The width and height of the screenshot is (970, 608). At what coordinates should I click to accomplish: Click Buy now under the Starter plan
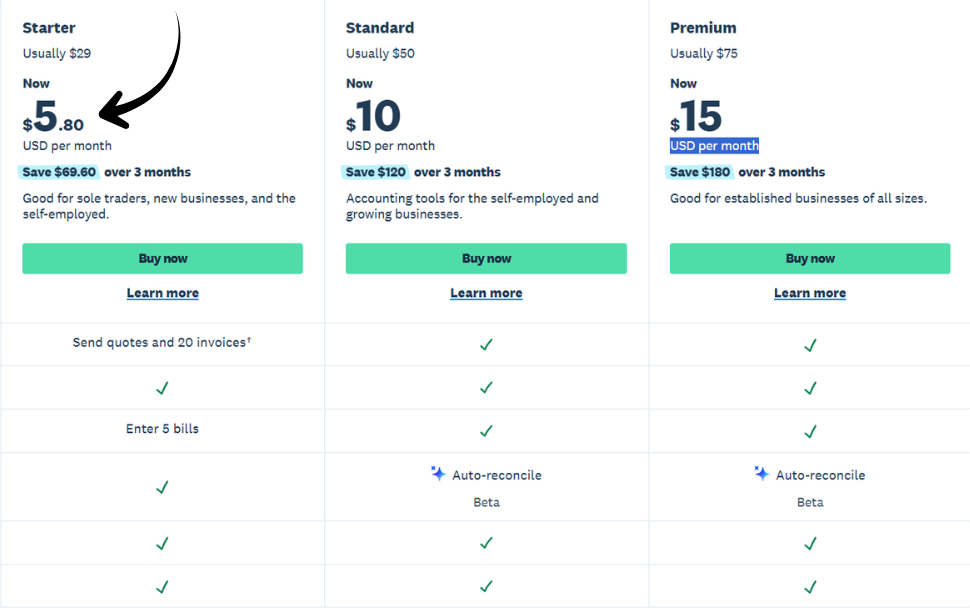[162, 258]
